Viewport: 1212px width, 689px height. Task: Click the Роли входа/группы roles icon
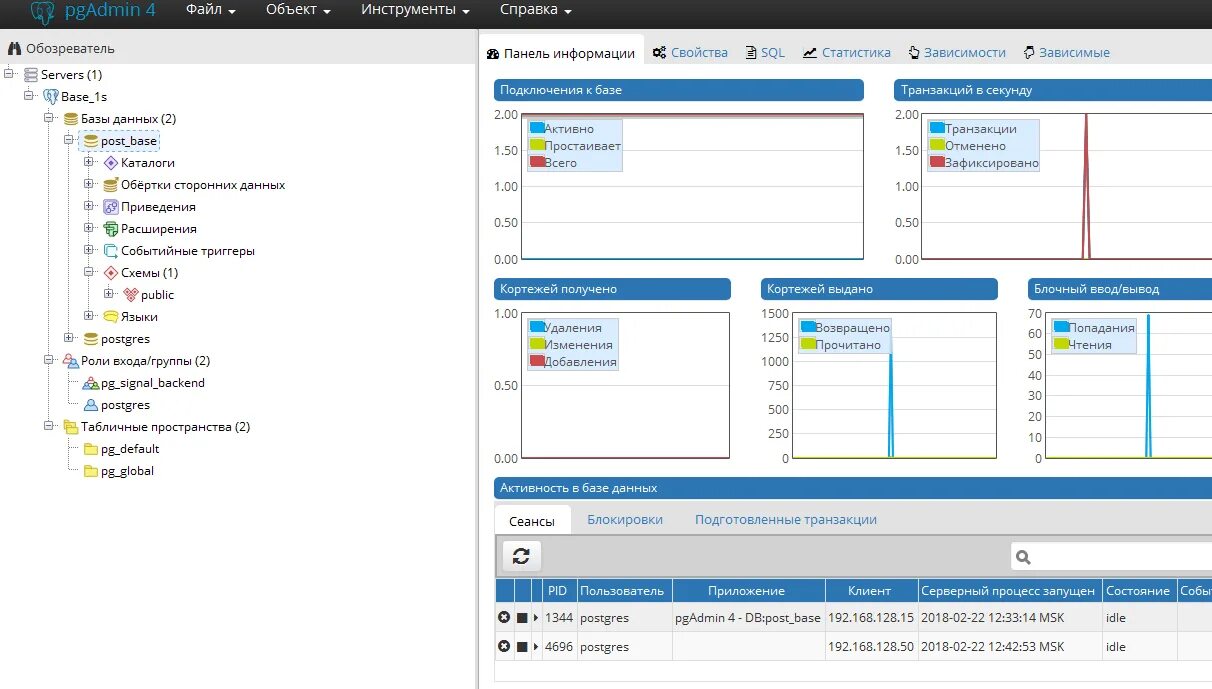coord(70,361)
